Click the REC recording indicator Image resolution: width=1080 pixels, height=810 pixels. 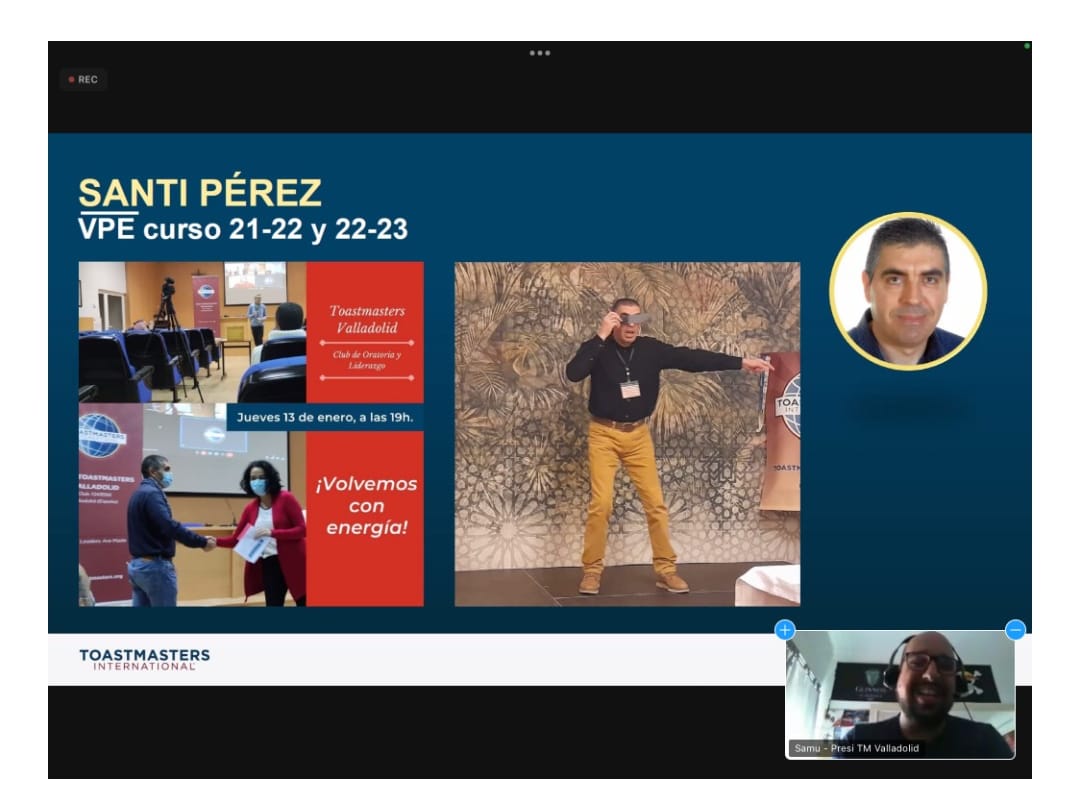click(x=83, y=79)
